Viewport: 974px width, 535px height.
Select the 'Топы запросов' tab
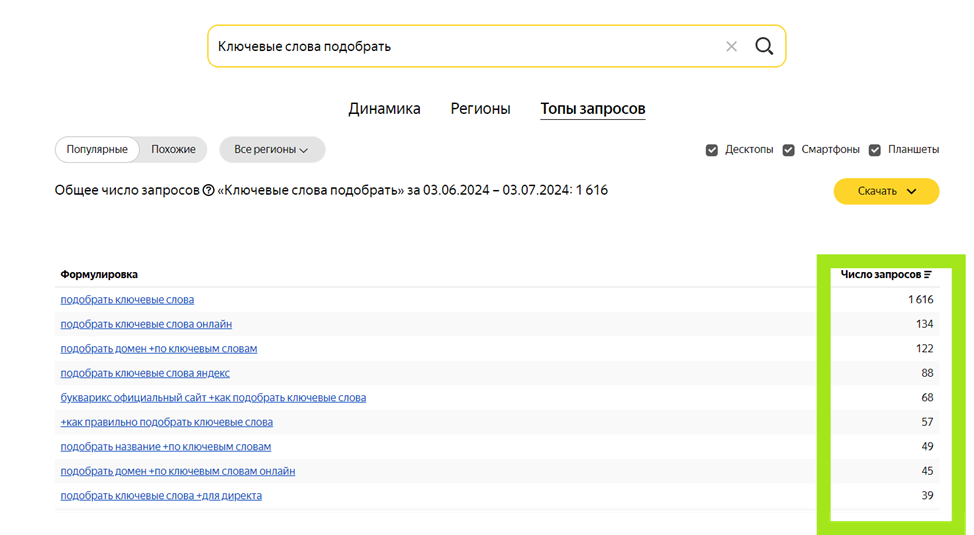coord(593,109)
